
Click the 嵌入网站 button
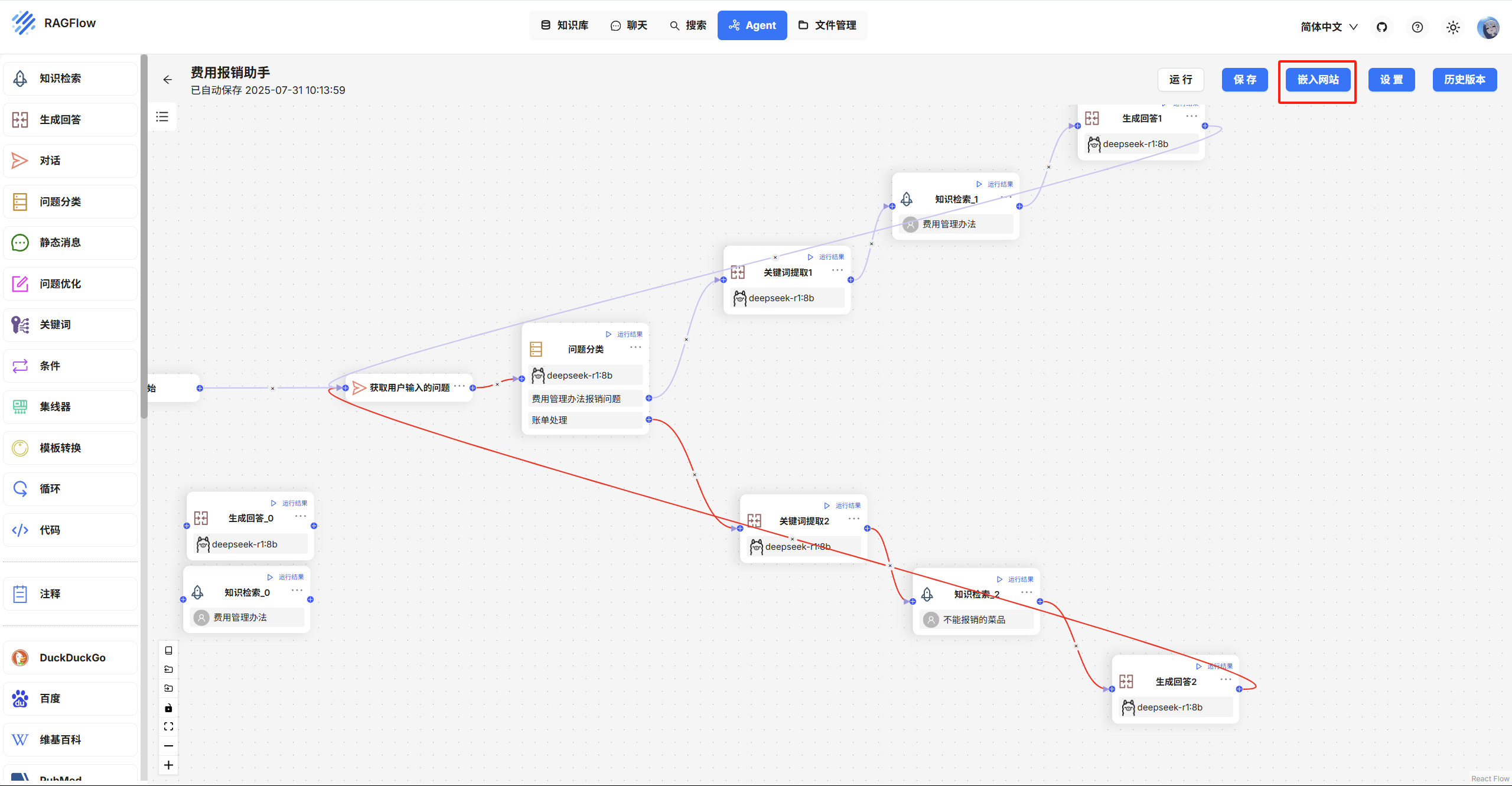1317,79
